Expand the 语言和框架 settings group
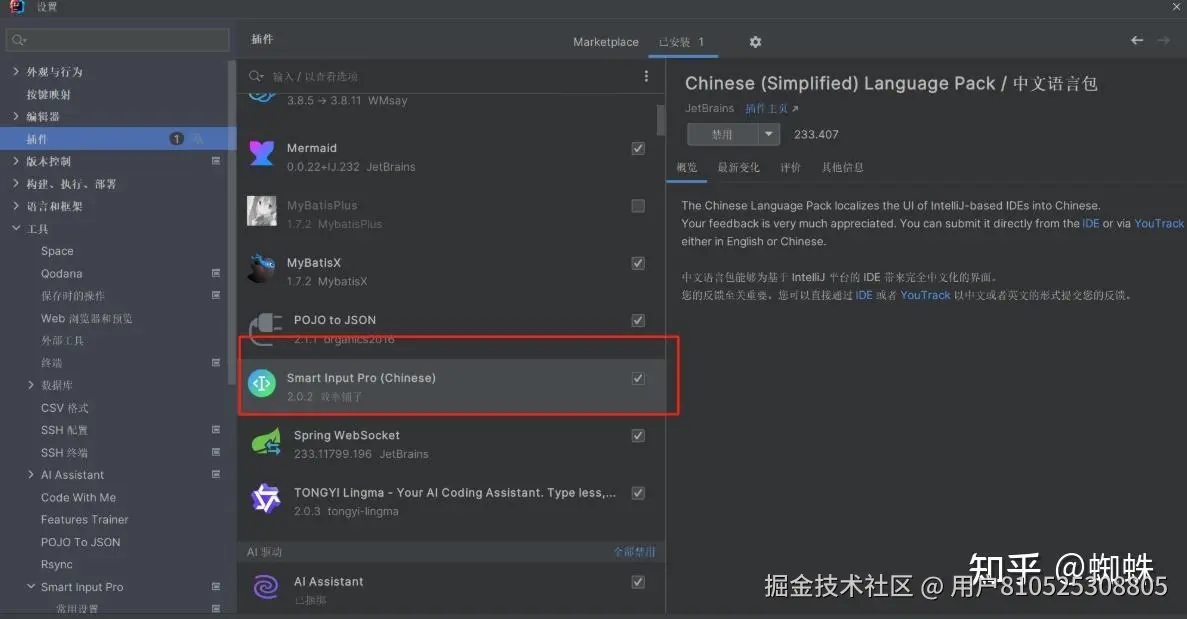This screenshot has width=1187, height=619. point(16,205)
